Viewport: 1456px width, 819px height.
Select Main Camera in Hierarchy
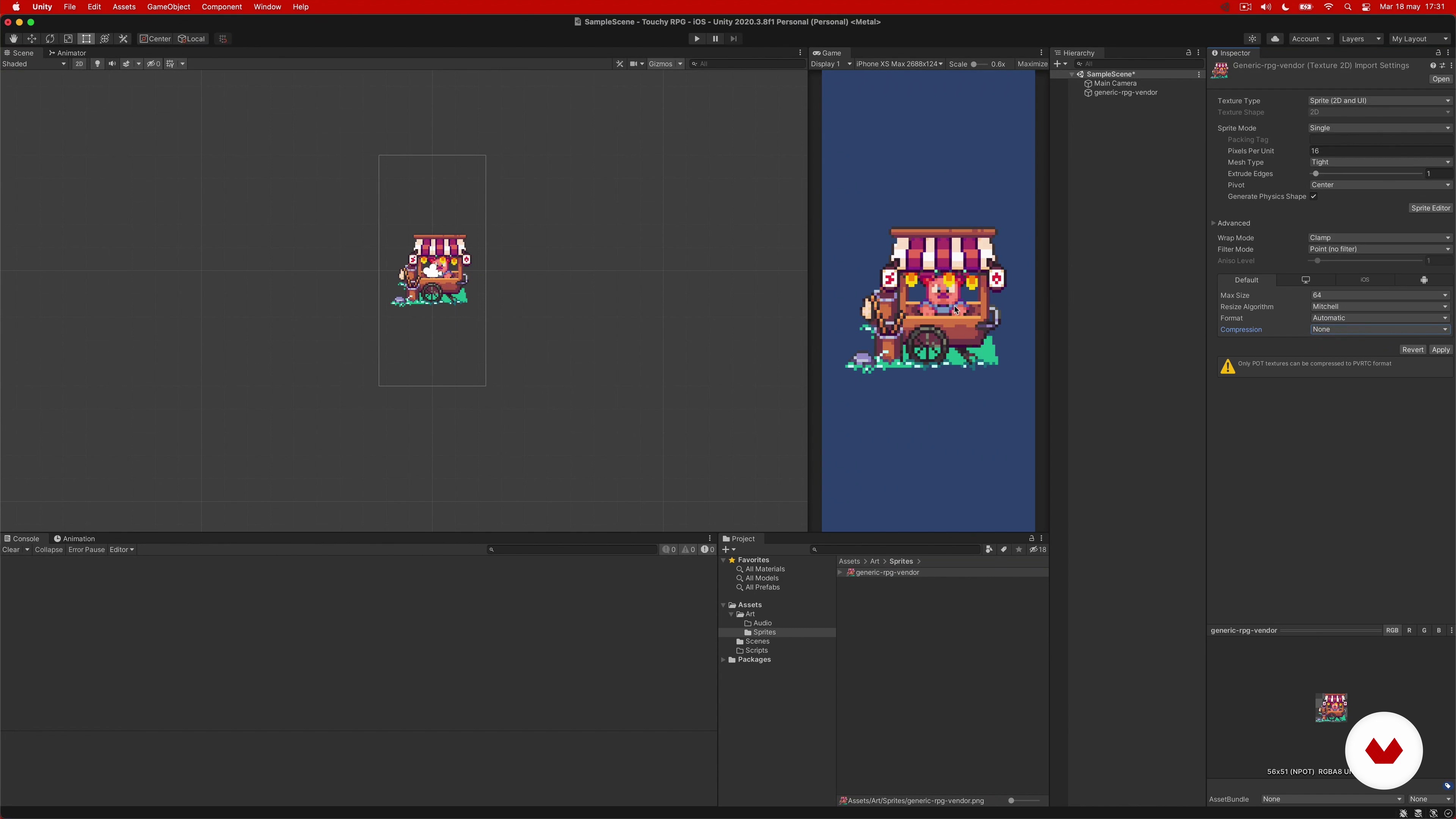(x=1115, y=83)
